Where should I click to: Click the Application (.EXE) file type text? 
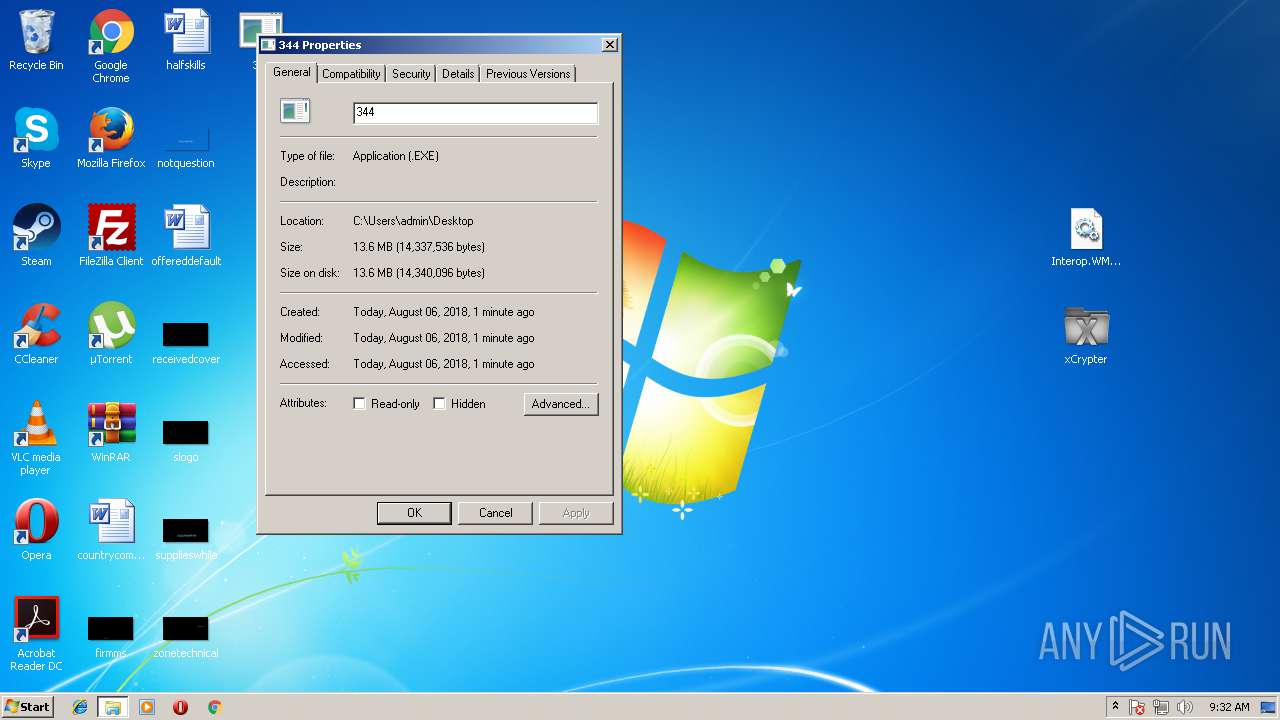click(396, 156)
